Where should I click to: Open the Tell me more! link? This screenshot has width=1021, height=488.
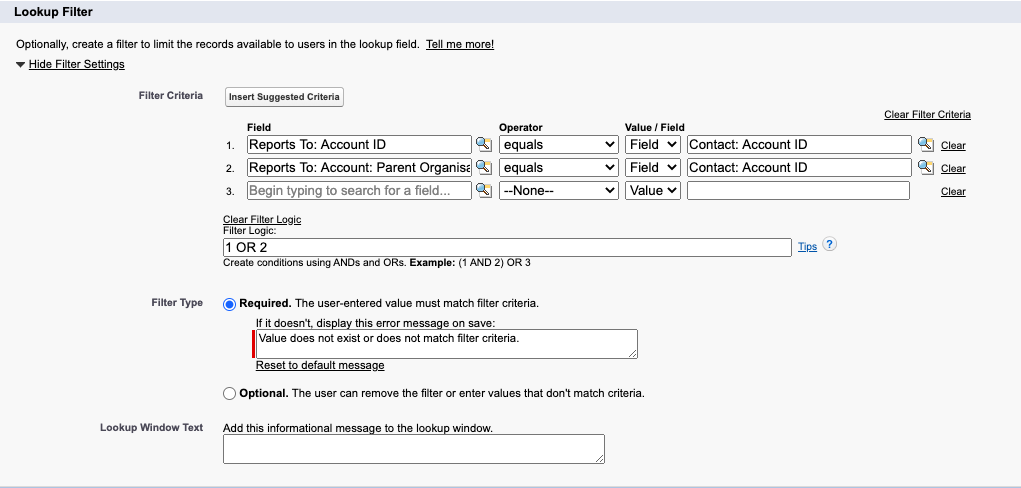460,45
